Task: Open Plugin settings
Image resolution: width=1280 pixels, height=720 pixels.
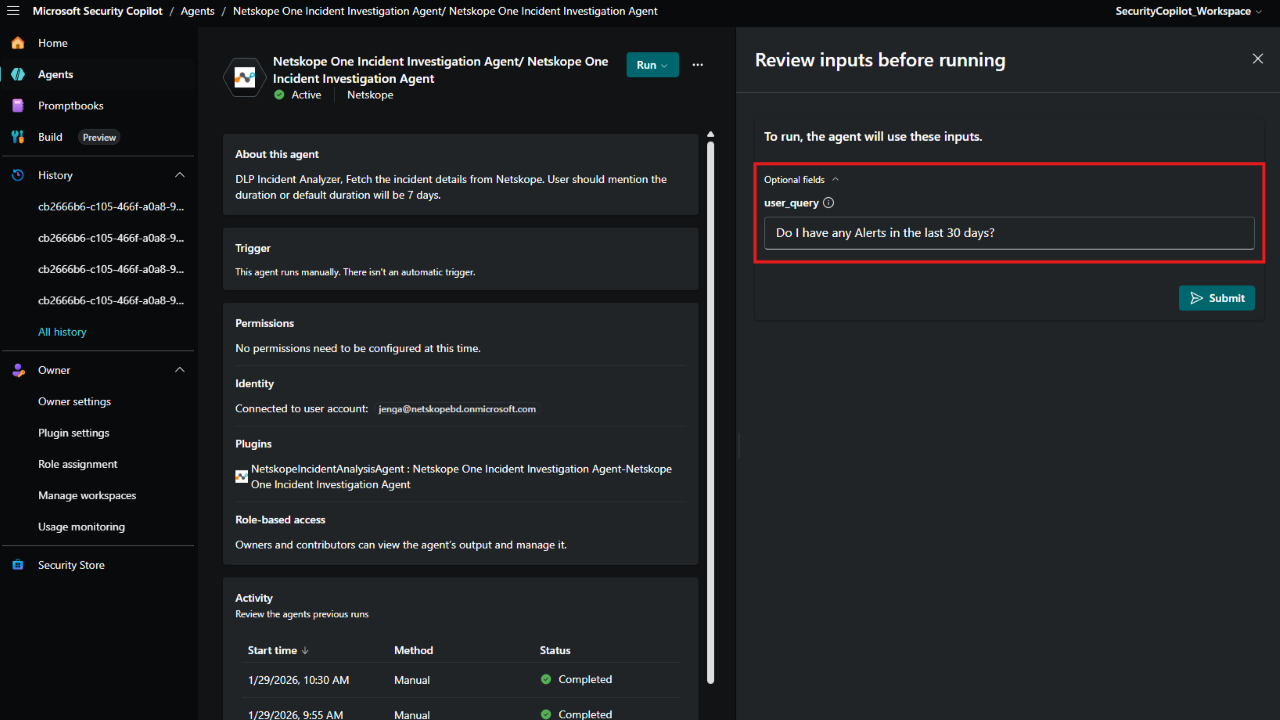Action: pos(74,433)
